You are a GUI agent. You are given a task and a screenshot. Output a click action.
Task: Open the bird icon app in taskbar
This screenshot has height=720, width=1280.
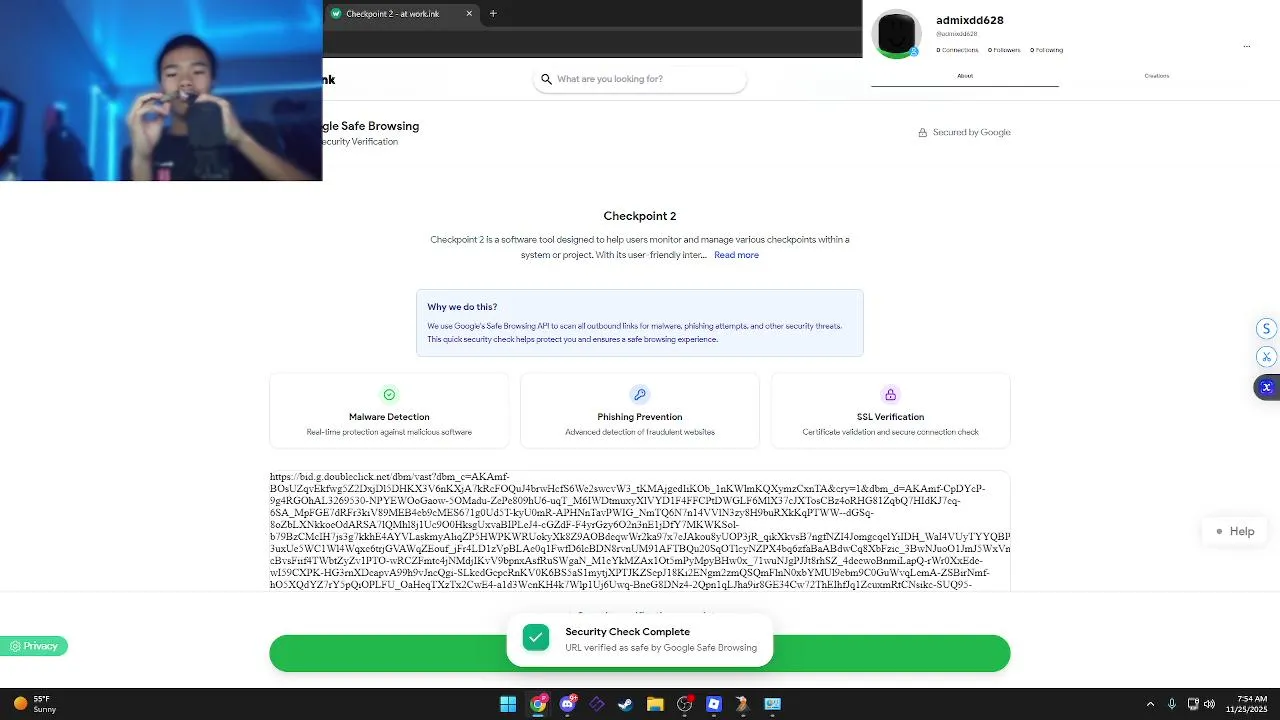click(743, 704)
